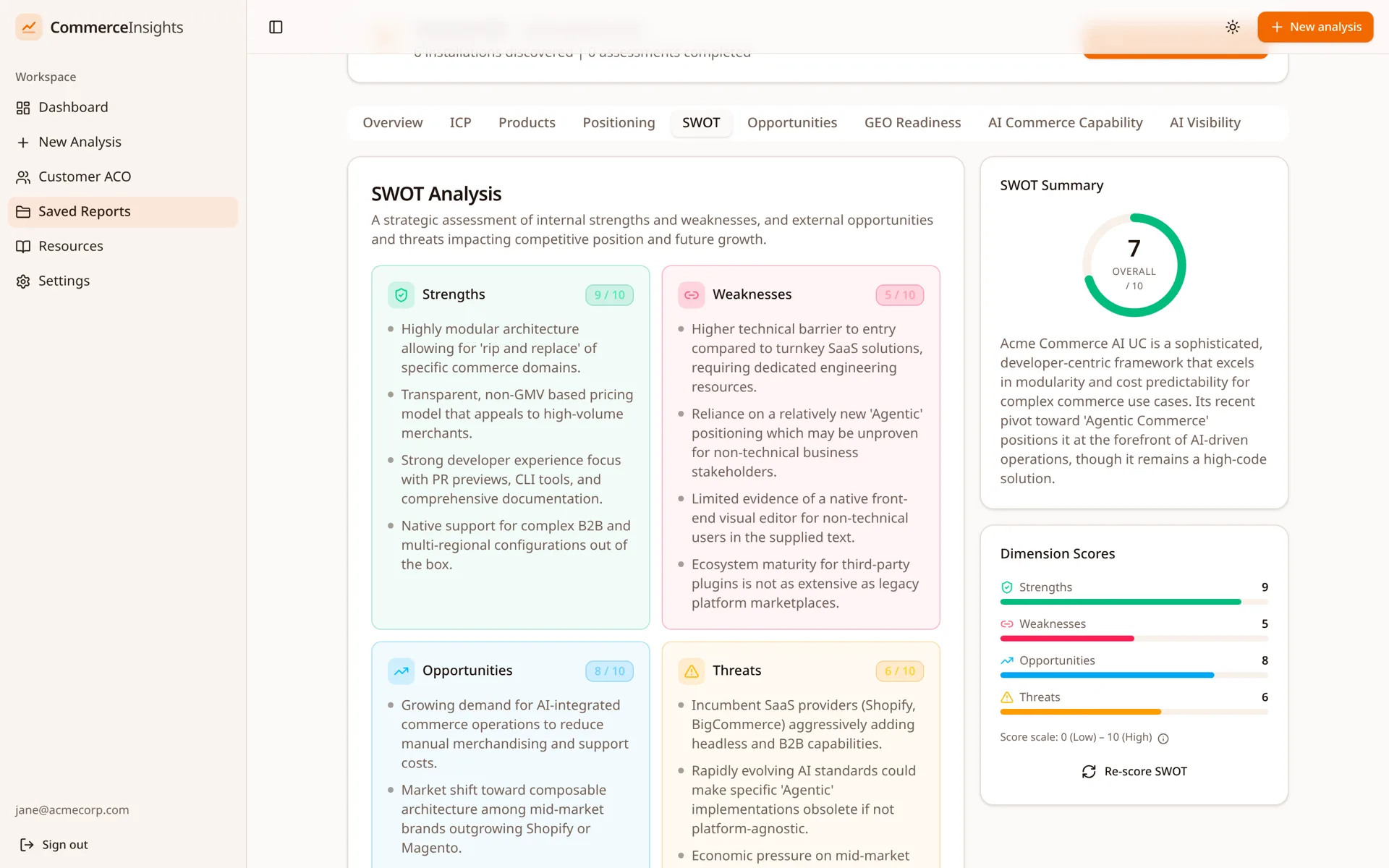Click the jane@acmecorp.com account email
The width and height of the screenshot is (1389, 868).
pos(72,810)
